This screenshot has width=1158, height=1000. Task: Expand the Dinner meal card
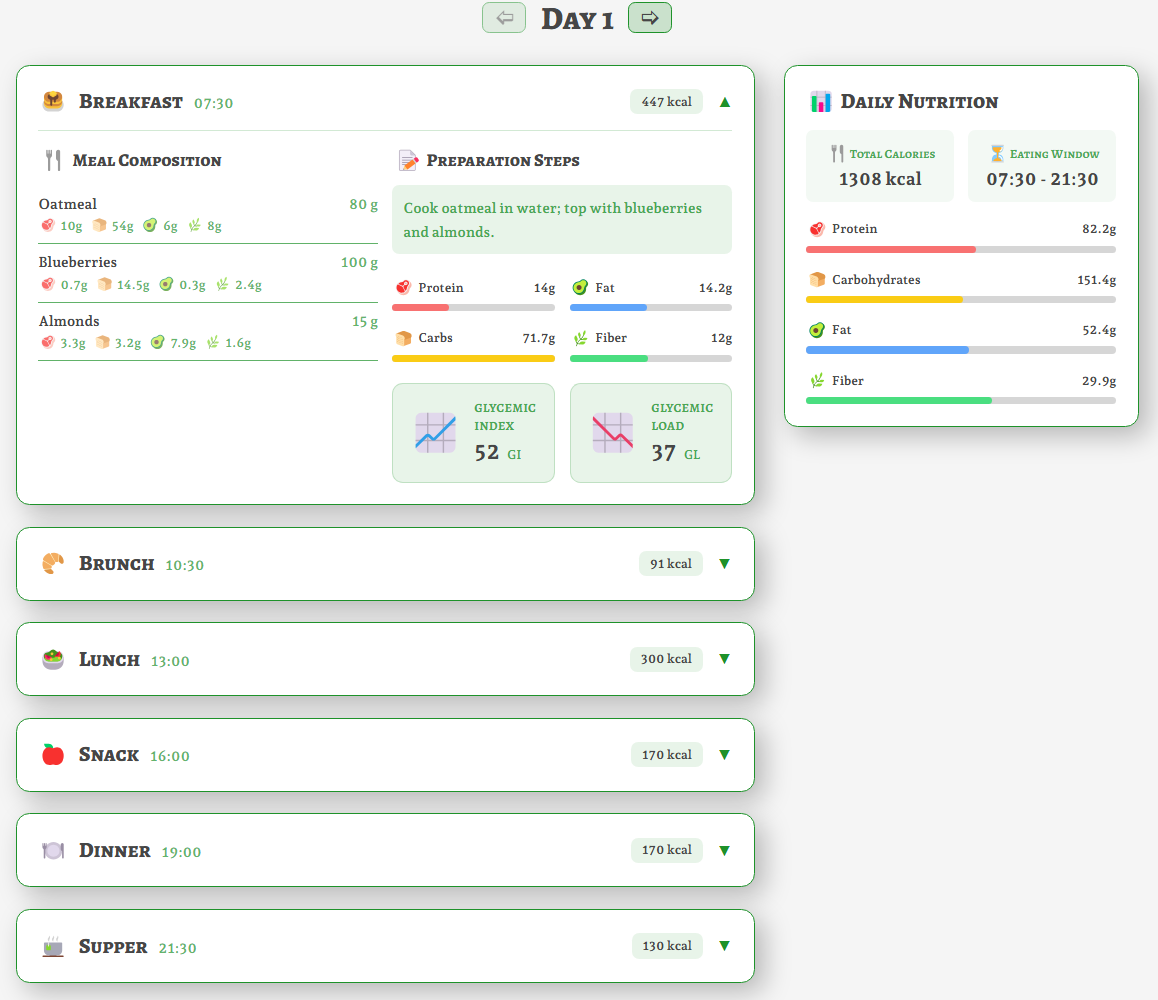coord(724,850)
